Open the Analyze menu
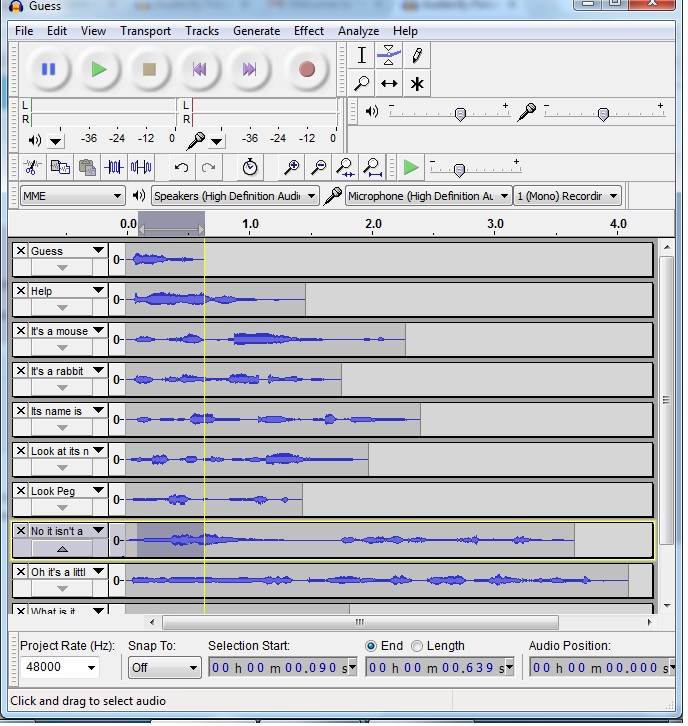 point(358,31)
